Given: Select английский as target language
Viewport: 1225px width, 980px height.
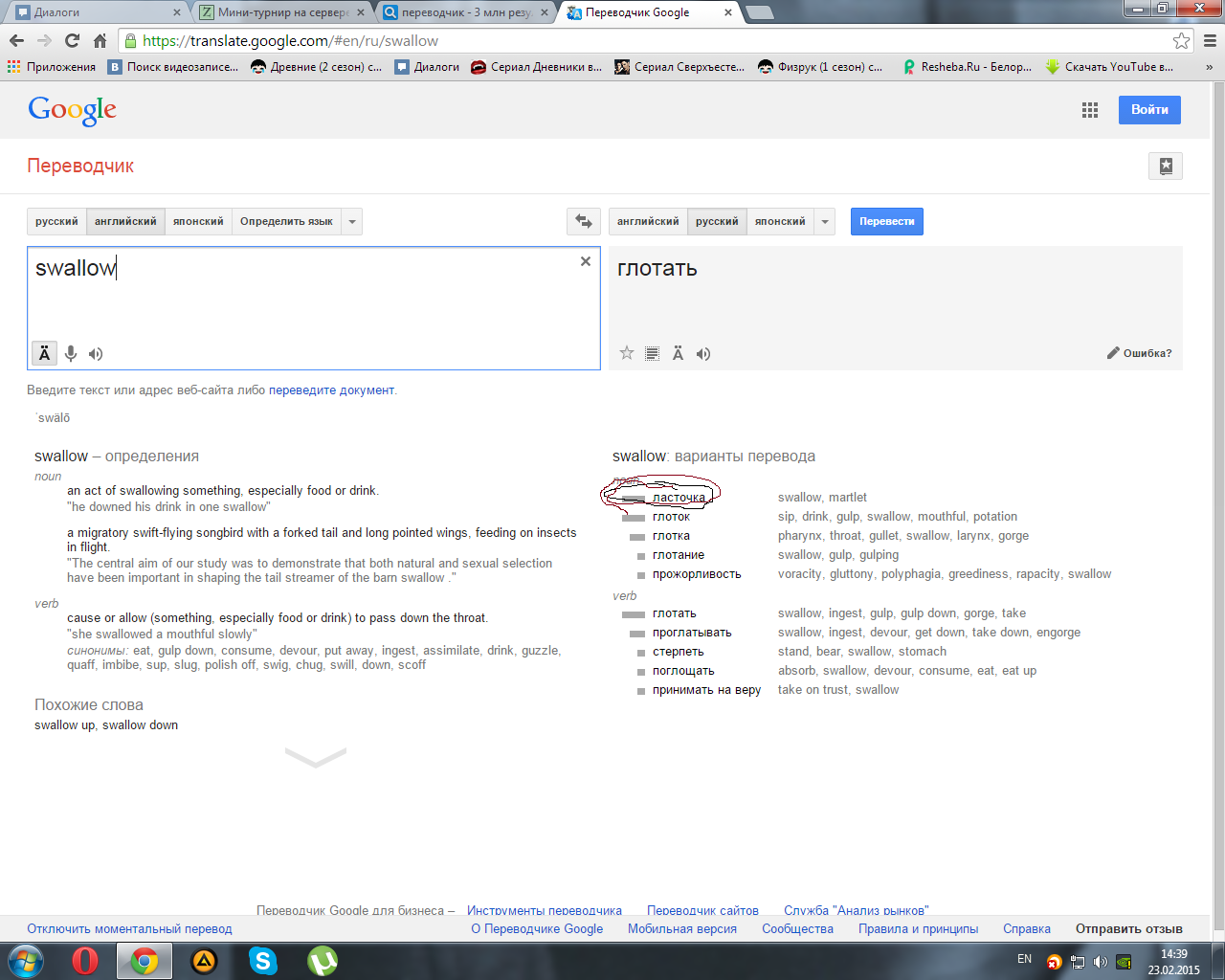Looking at the screenshot, I should point(648,221).
